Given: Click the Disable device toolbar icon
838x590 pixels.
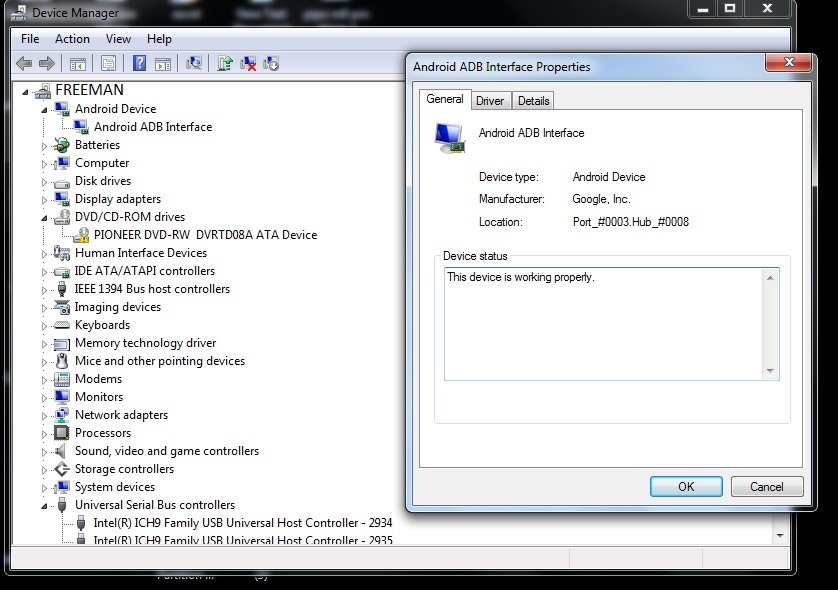Looking at the screenshot, I should pos(271,64).
